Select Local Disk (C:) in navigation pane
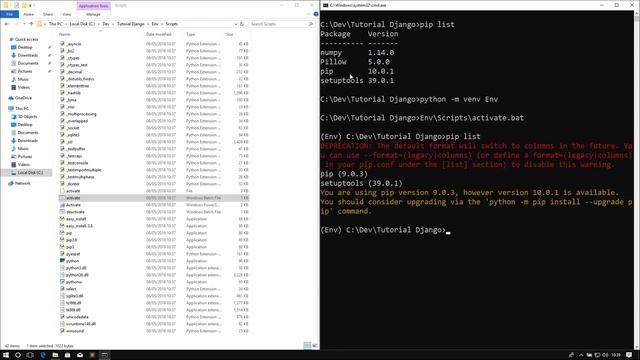The image size is (640, 360). click(x=30, y=173)
